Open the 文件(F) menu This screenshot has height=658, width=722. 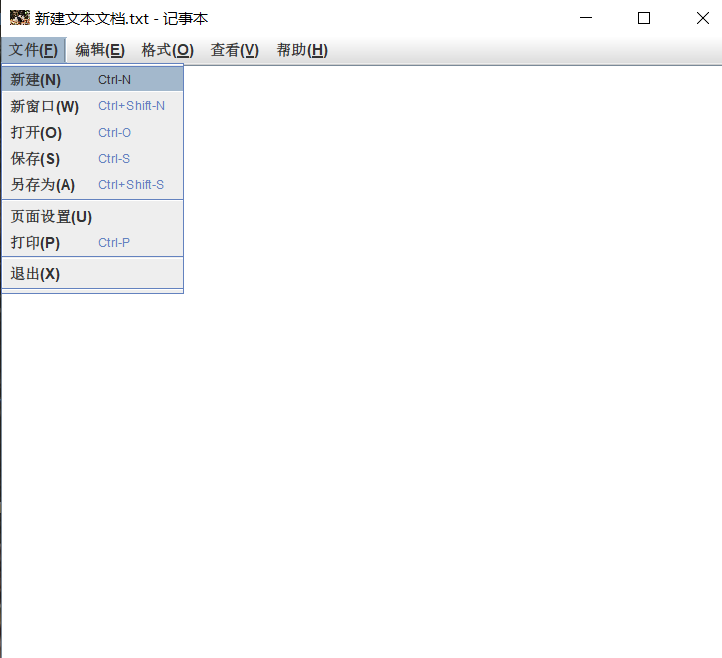tap(33, 50)
